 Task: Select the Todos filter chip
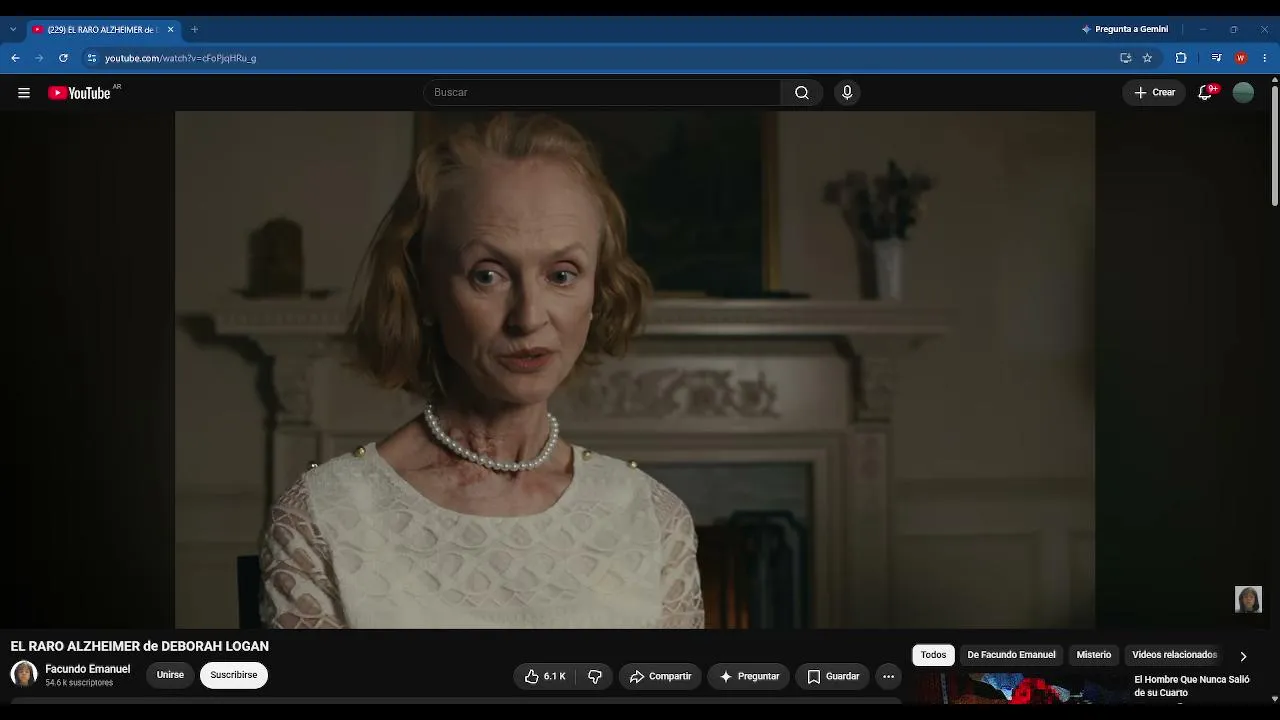pyautogui.click(x=933, y=655)
